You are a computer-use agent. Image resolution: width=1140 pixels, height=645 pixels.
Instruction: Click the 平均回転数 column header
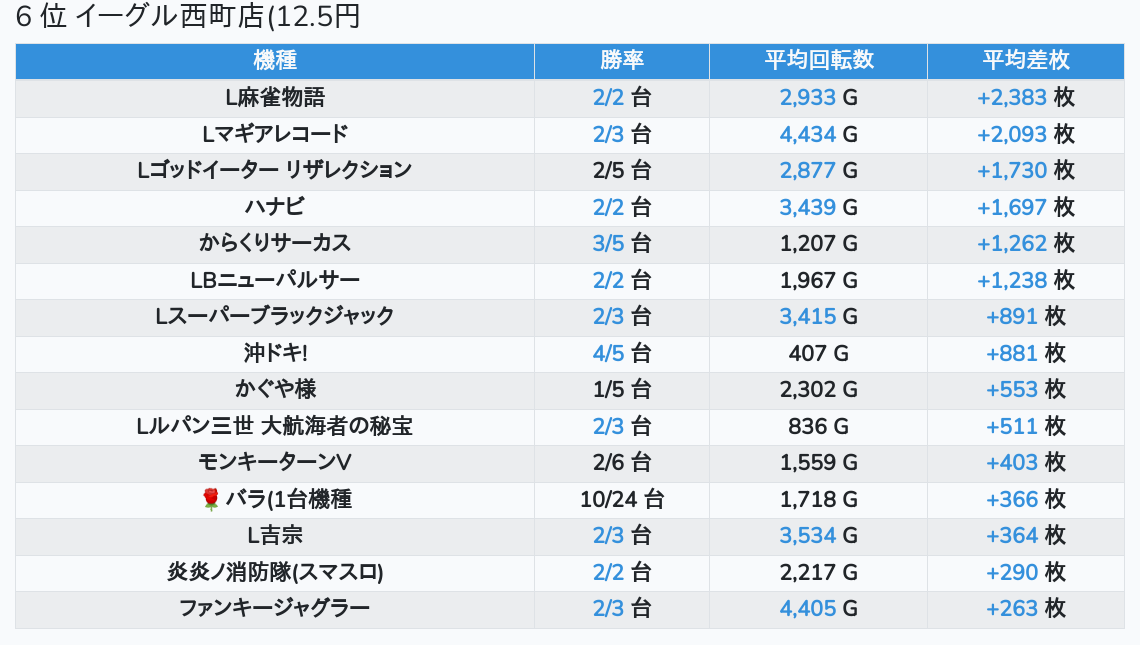pos(819,60)
